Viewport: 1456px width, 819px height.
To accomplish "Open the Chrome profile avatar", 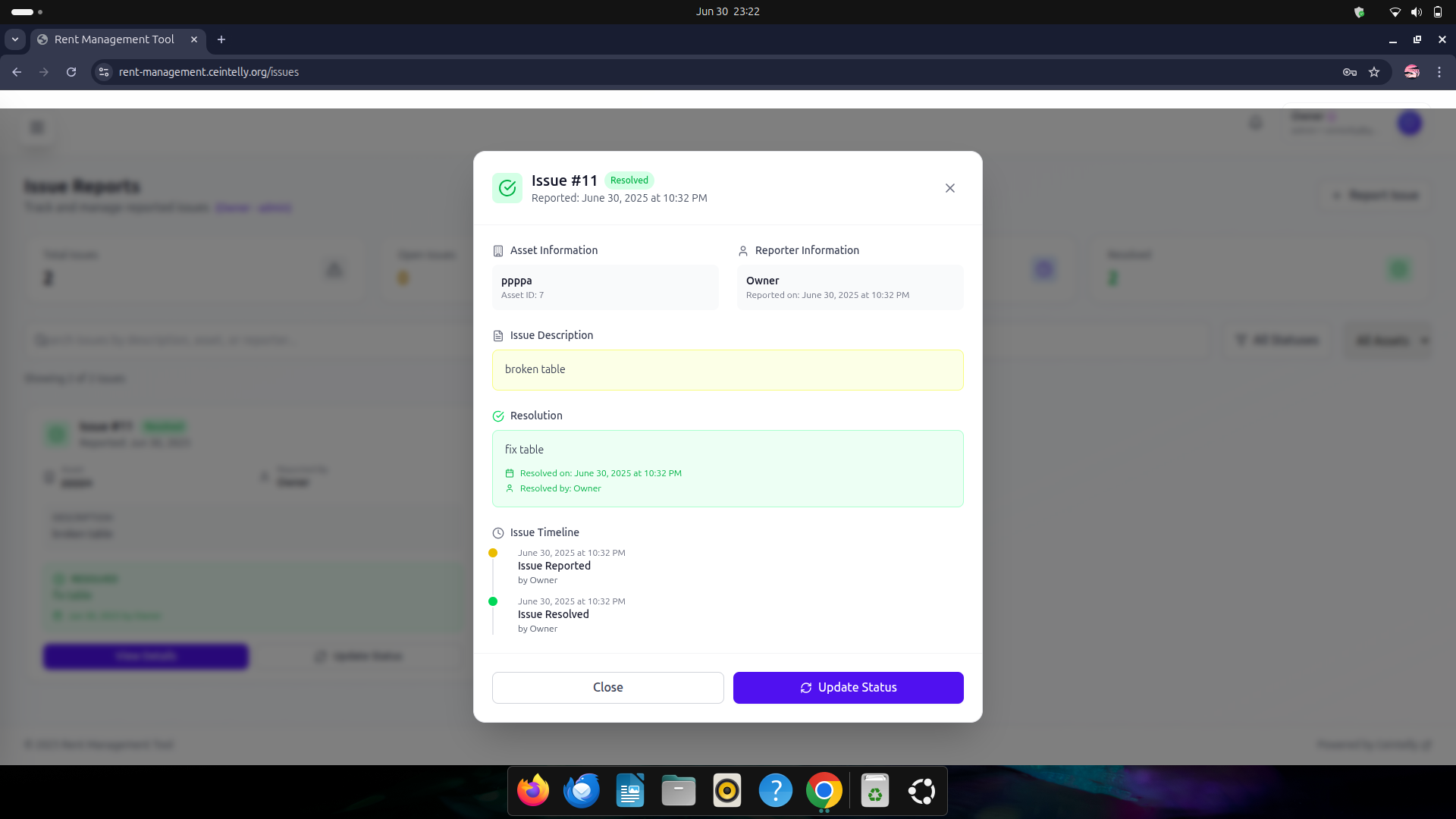I will pyautogui.click(x=1411, y=72).
